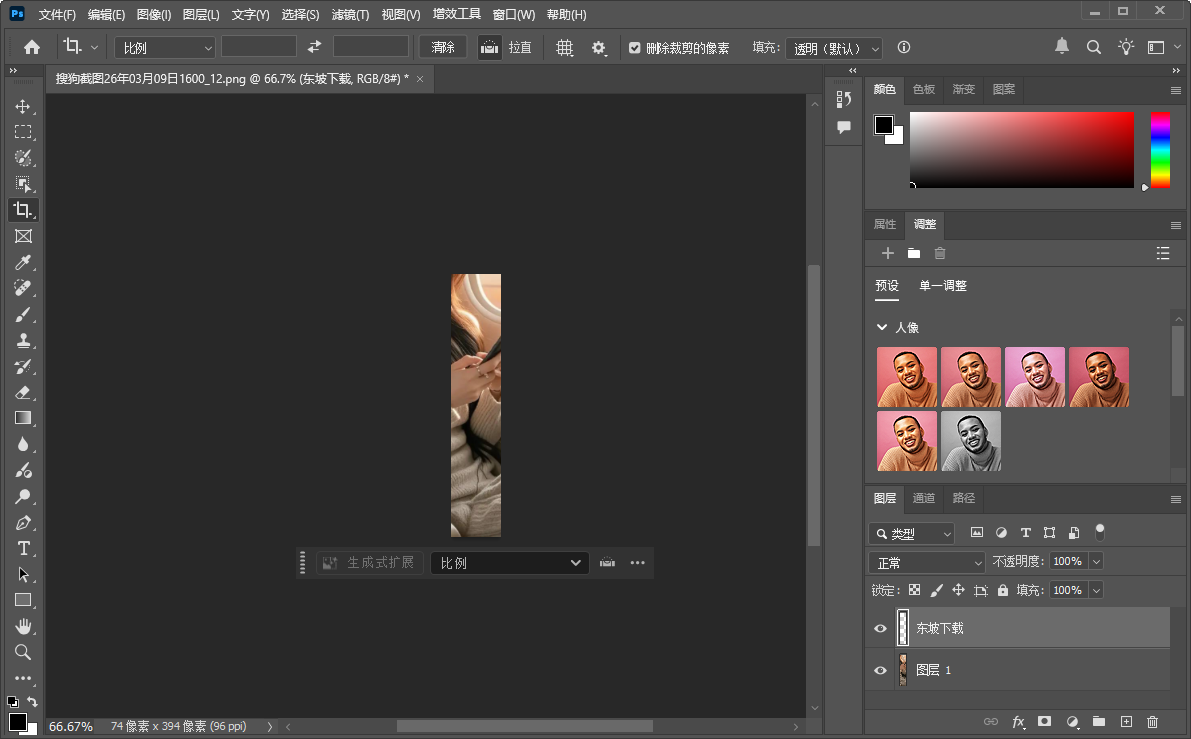Image resolution: width=1191 pixels, height=739 pixels.
Task: Select the Hand tool
Action: point(23,626)
